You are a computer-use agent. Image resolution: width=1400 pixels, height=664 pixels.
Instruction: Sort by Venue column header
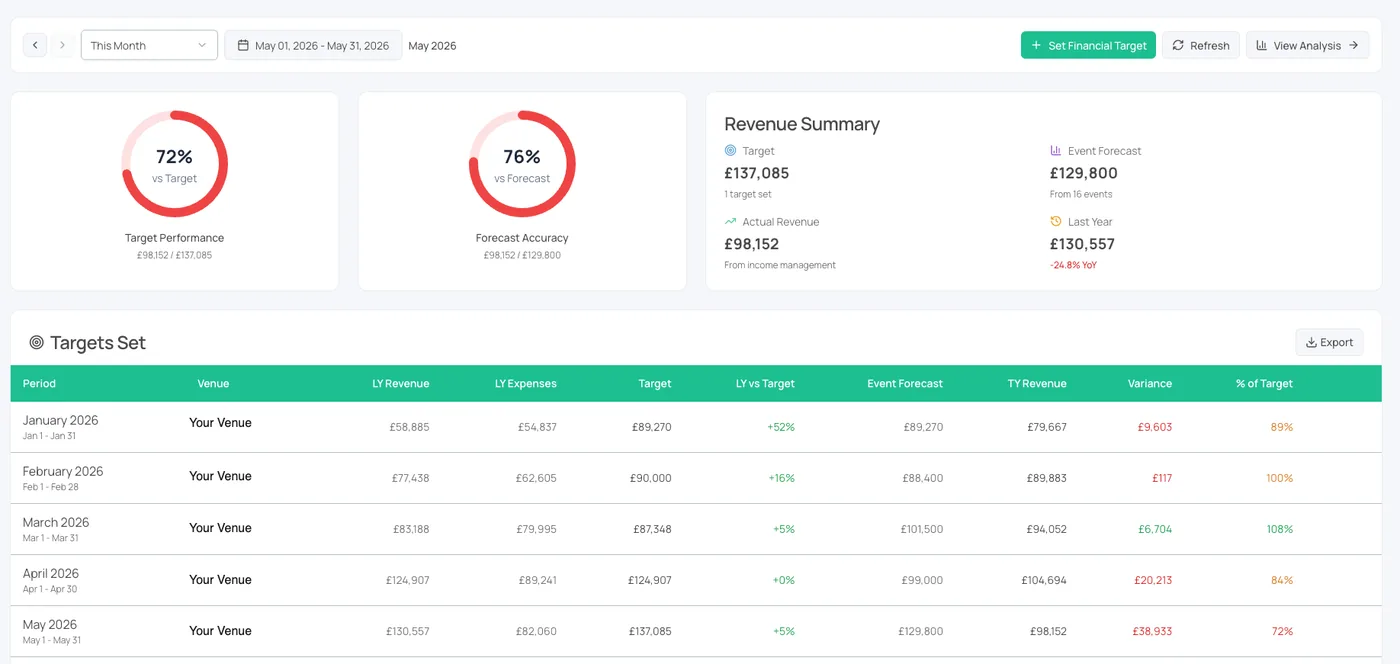[x=213, y=384]
